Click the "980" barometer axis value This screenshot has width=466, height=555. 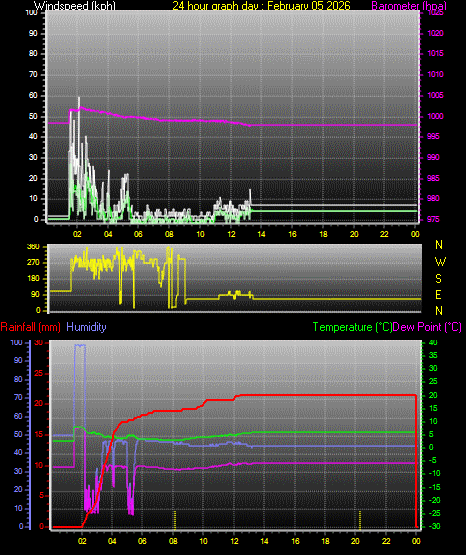coord(433,198)
